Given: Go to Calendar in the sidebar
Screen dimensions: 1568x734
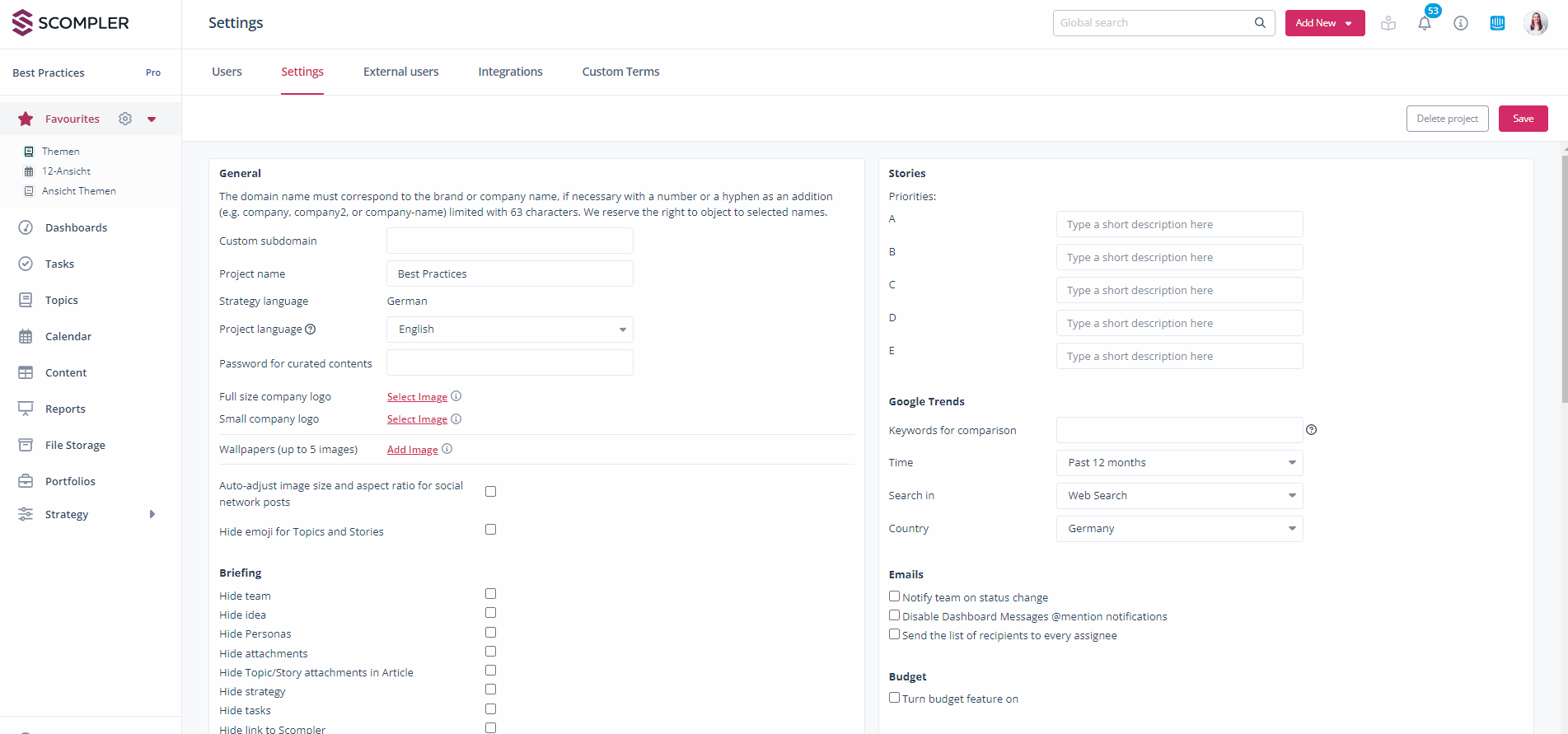Looking at the screenshot, I should tap(68, 336).
